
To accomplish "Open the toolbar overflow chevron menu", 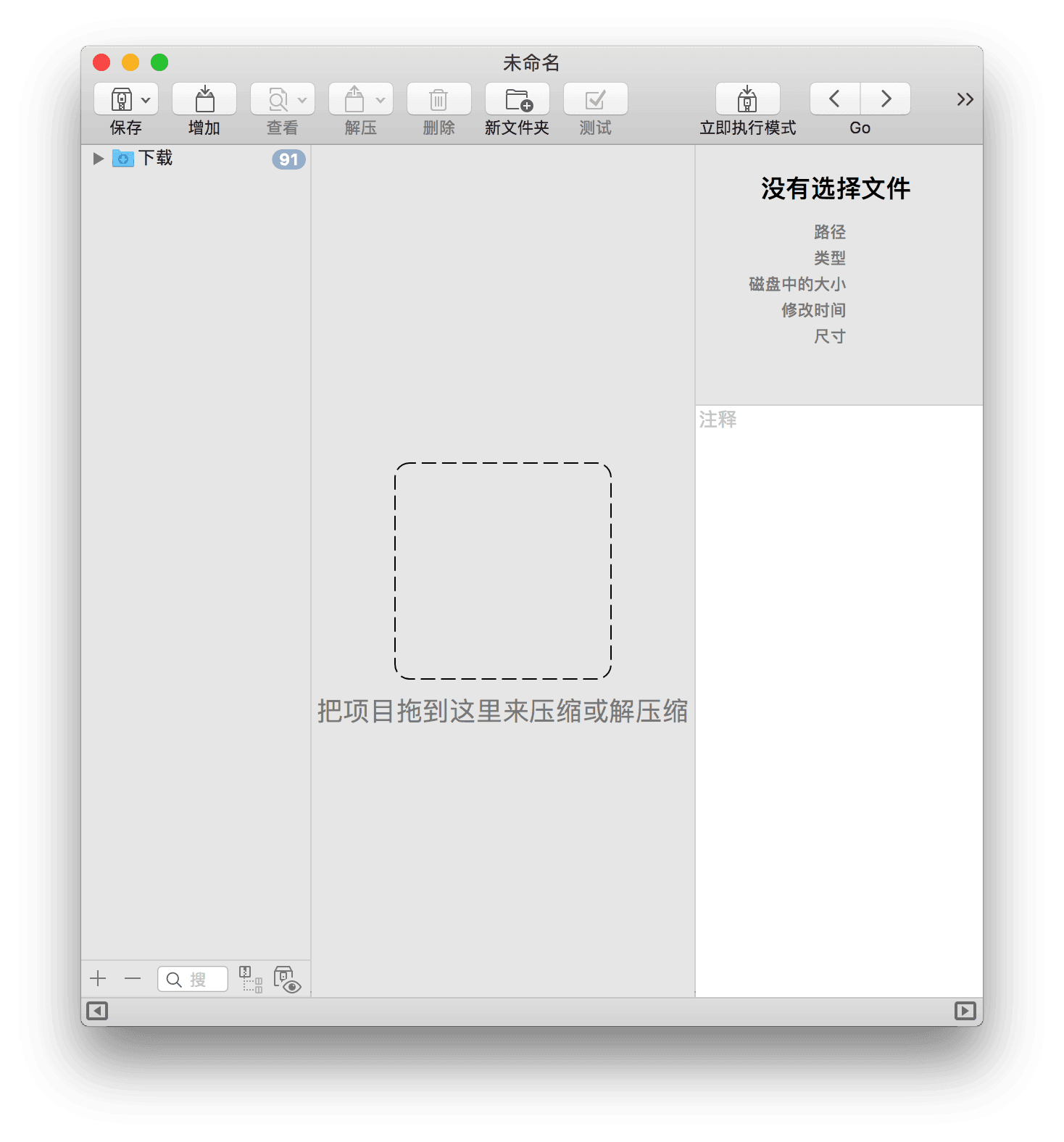I will (x=964, y=99).
